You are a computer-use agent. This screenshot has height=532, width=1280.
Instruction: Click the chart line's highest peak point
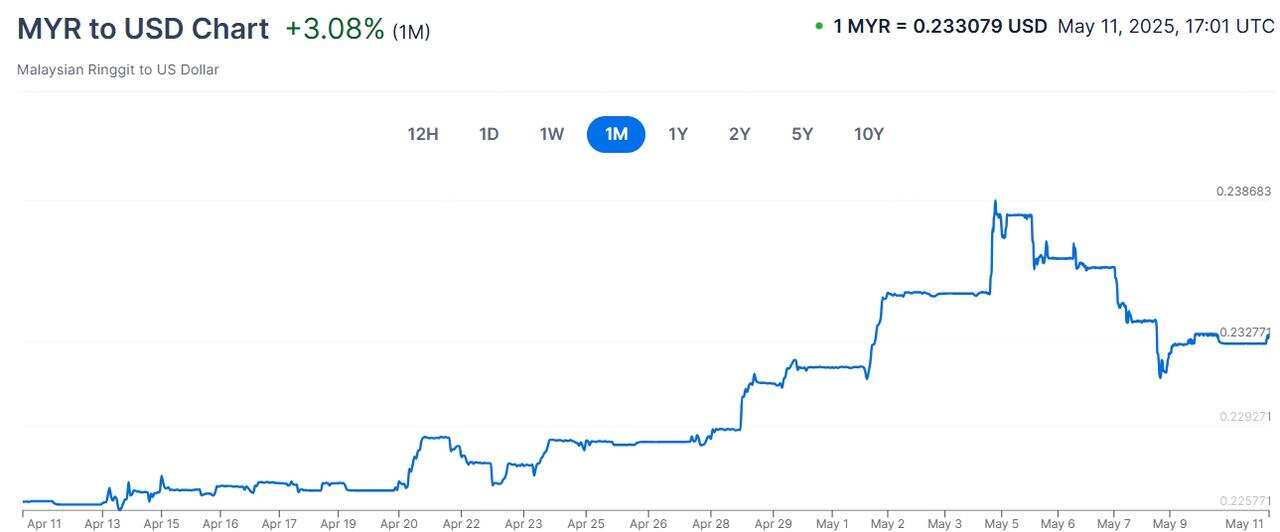click(995, 201)
